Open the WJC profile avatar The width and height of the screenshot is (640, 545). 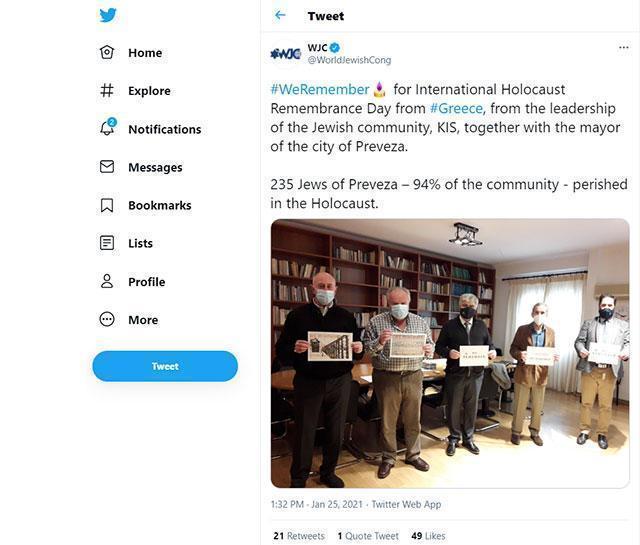pos(285,53)
